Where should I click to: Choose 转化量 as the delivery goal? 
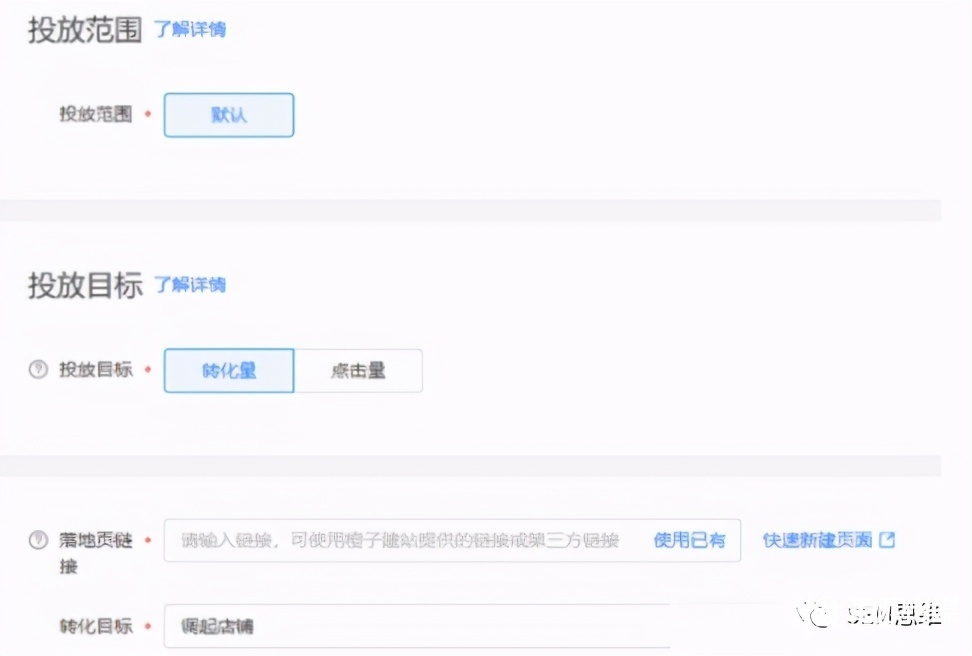pyautogui.click(x=229, y=371)
